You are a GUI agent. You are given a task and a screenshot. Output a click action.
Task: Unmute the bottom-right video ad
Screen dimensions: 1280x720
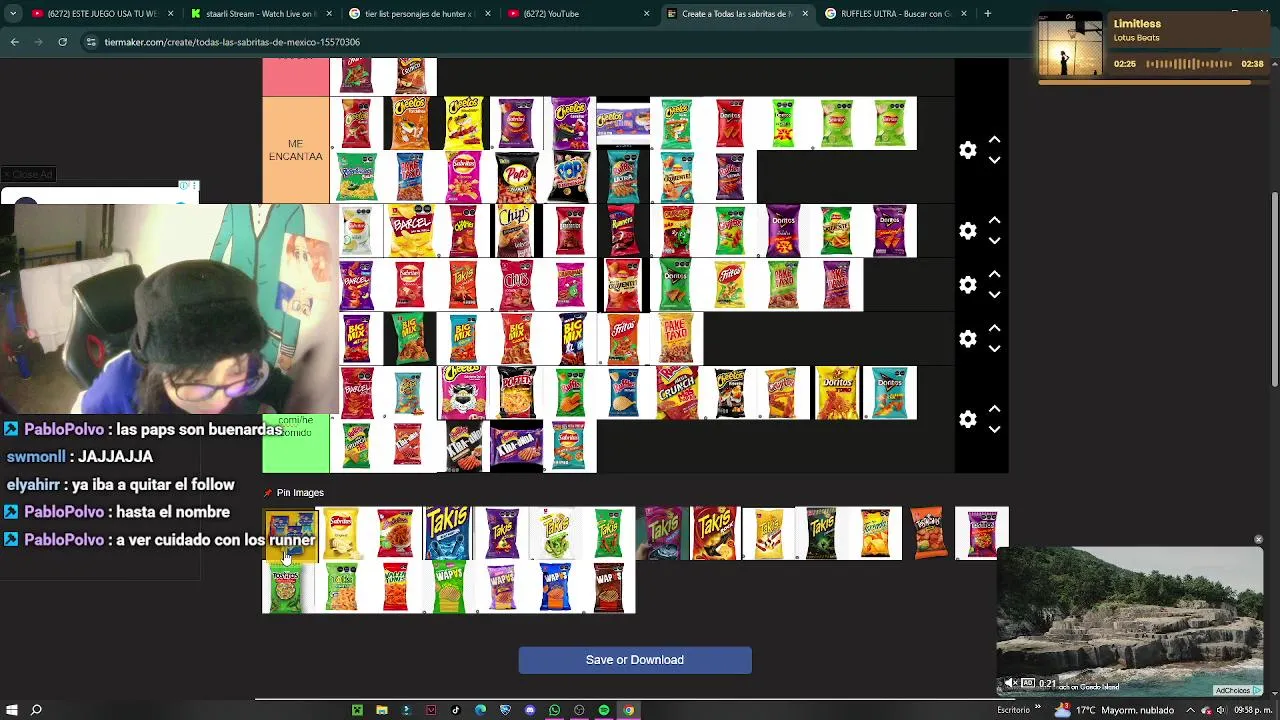pyautogui.click(x=1011, y=684)
